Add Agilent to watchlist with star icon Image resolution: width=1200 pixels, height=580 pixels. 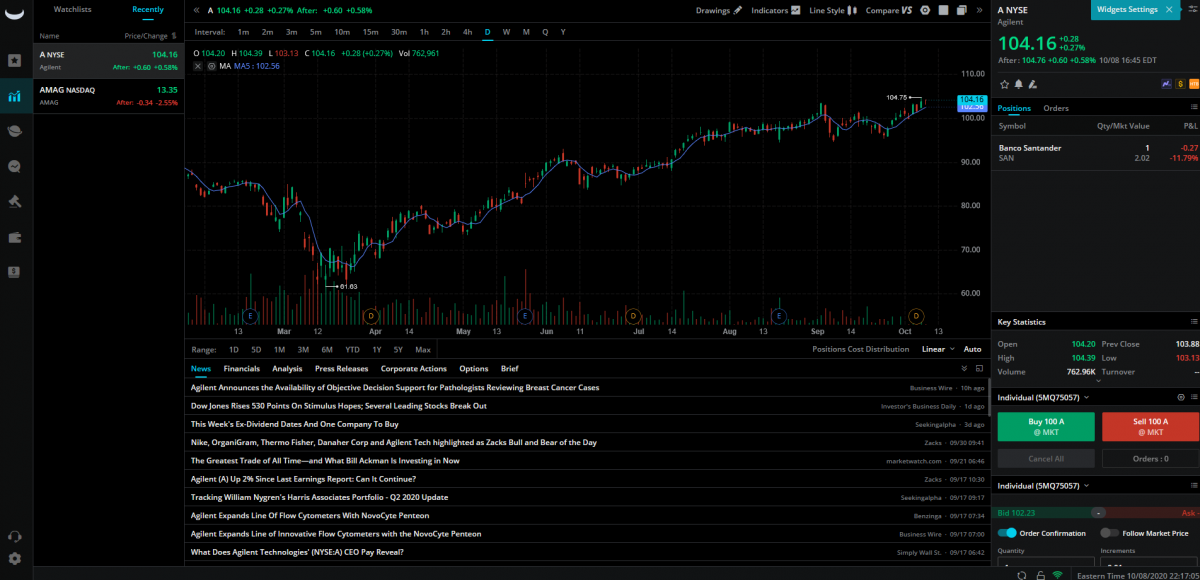click(x=1004, y=84)
